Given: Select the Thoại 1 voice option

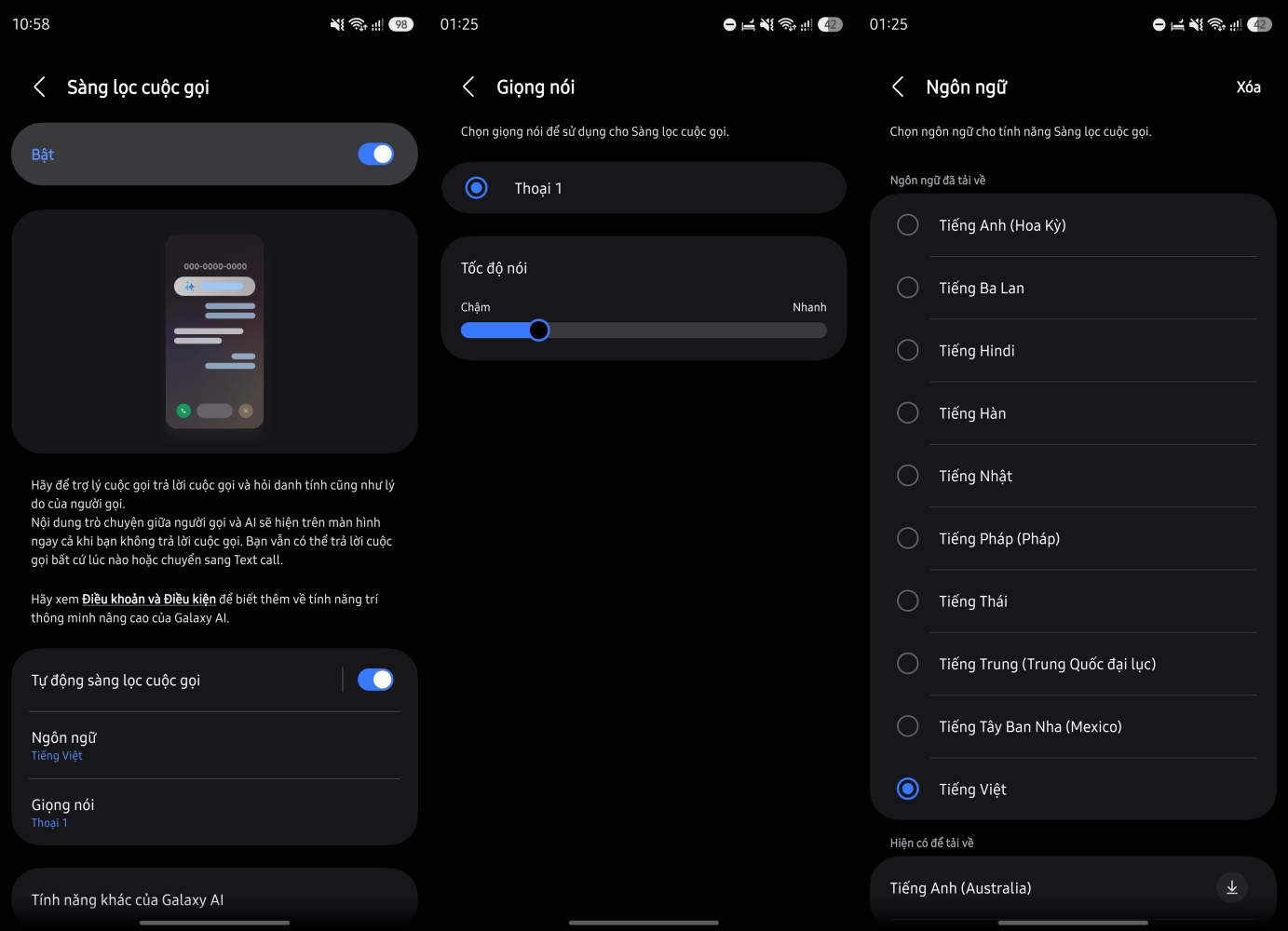Looking at the screenshot, I should [x=477, y=188].
